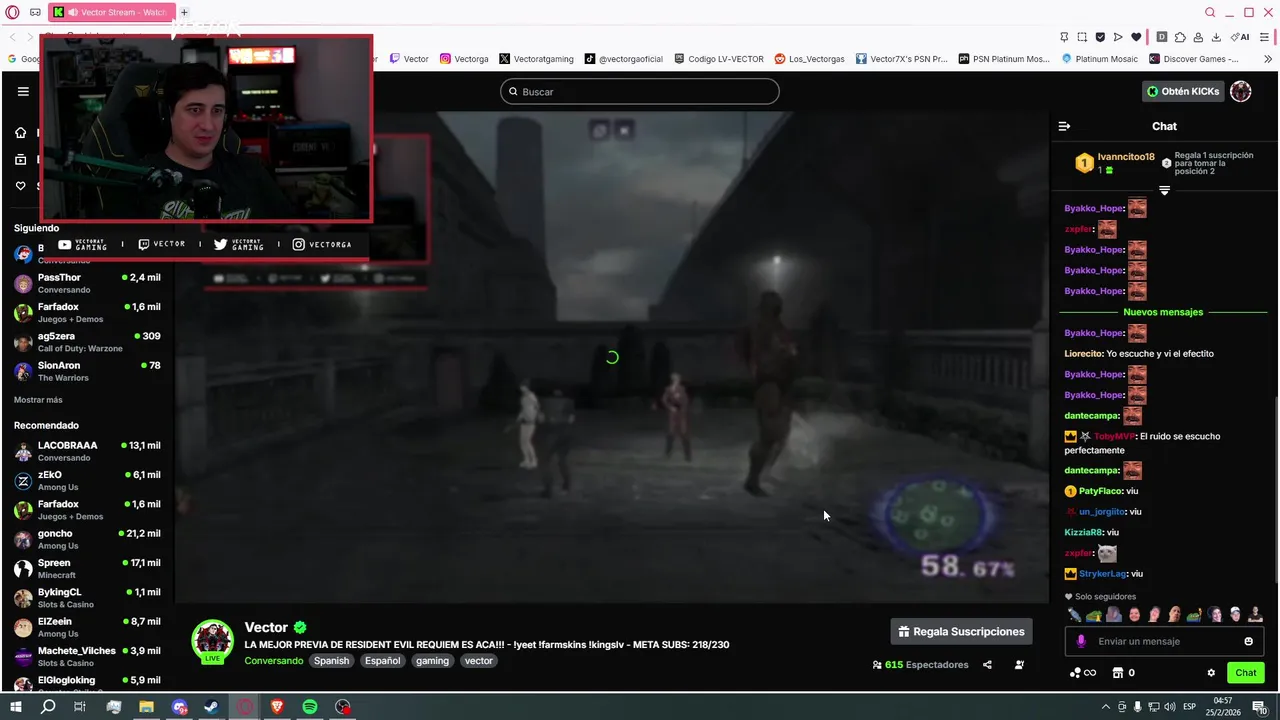
Task: Click the share icon beside Espectadores
Action: point(987,665)
